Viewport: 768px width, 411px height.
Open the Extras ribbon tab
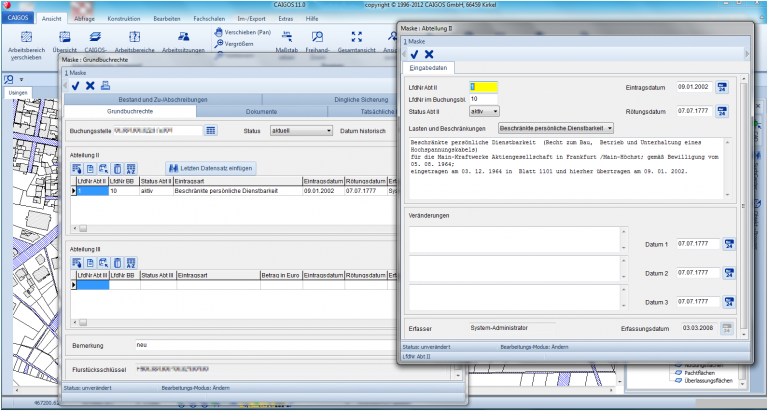286,19
